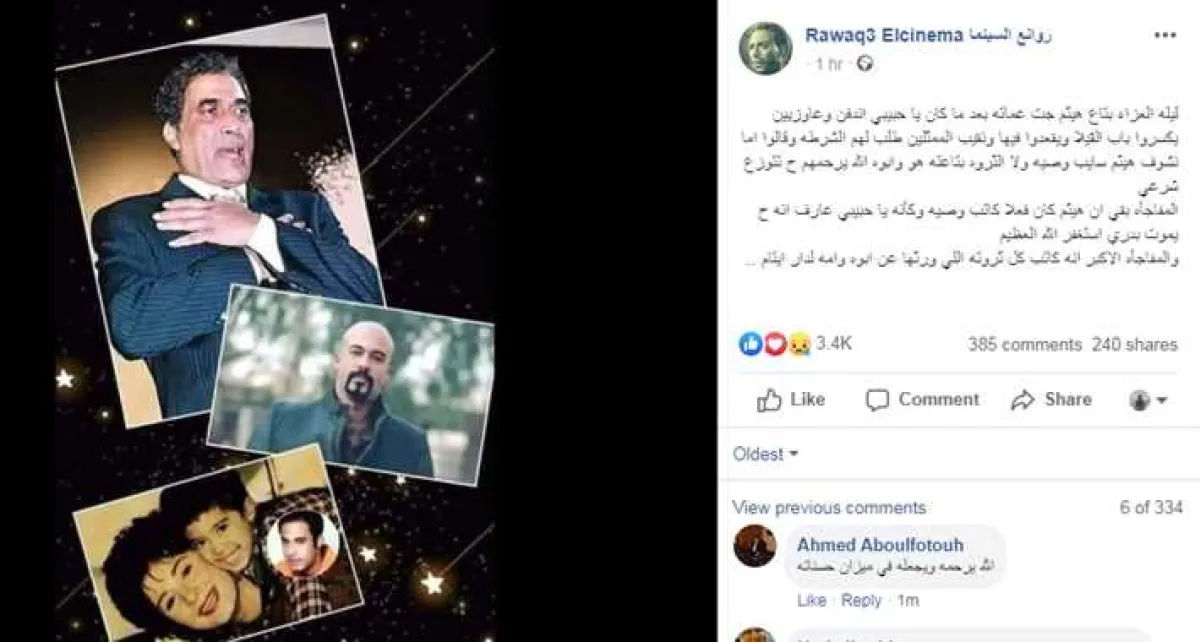The width and height of the screenshot is (1200, 642).
Task: Click View previous comments
Action: [x=829, y=508]
